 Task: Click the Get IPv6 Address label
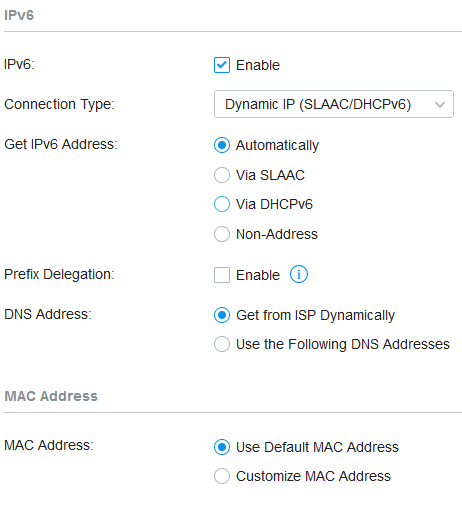(x=61, y=144)
